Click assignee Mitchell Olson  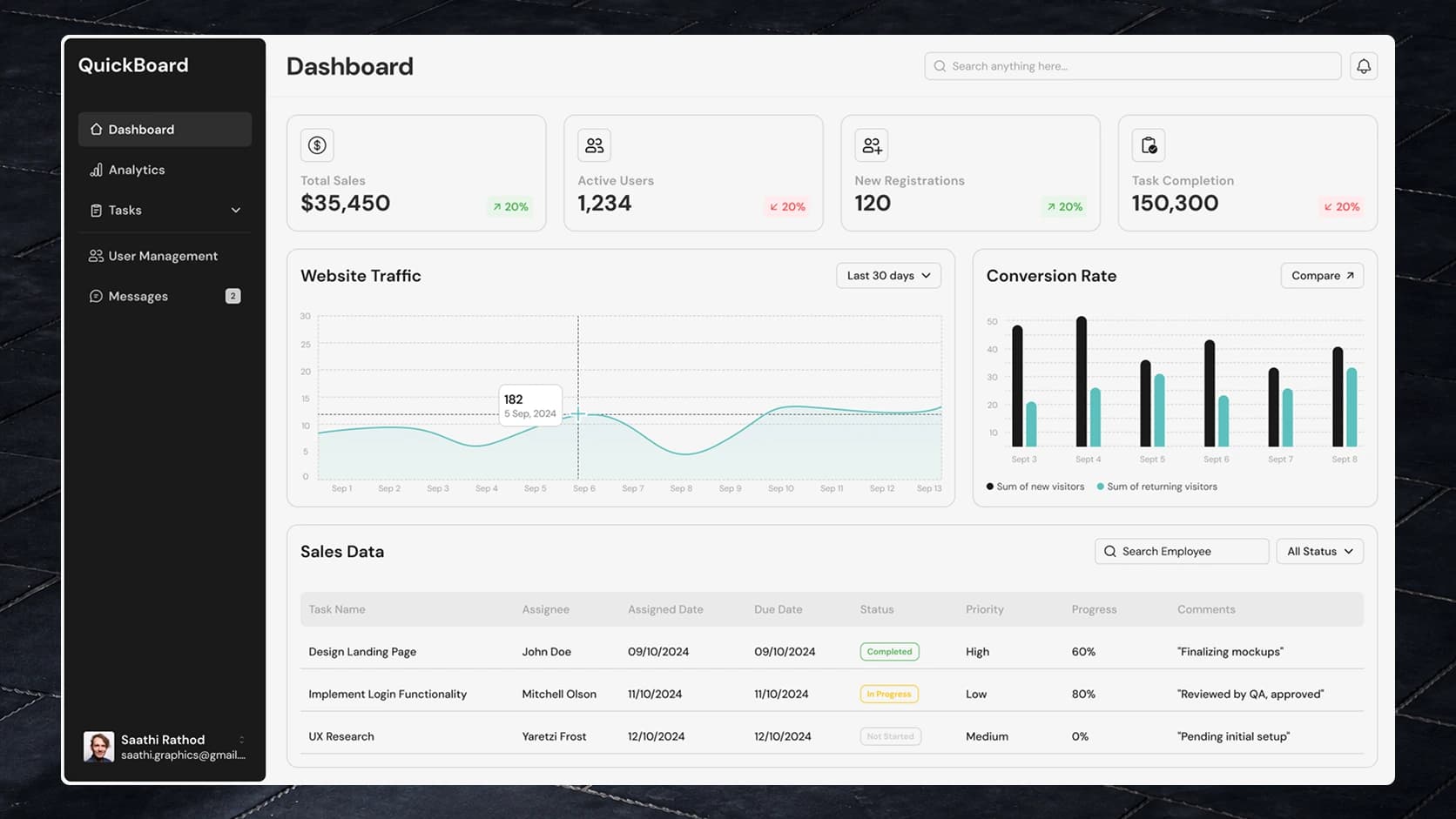click(x=559, y=694)
